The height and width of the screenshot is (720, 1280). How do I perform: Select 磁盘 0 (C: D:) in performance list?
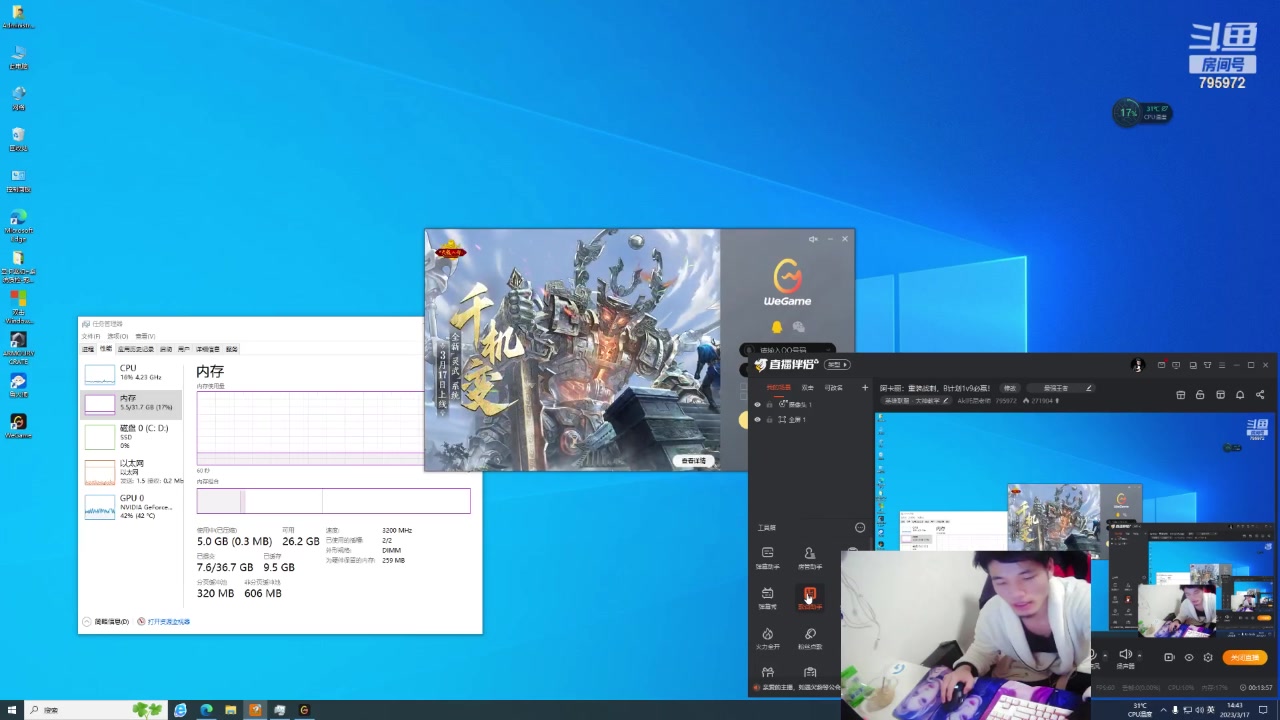[131, 436]
